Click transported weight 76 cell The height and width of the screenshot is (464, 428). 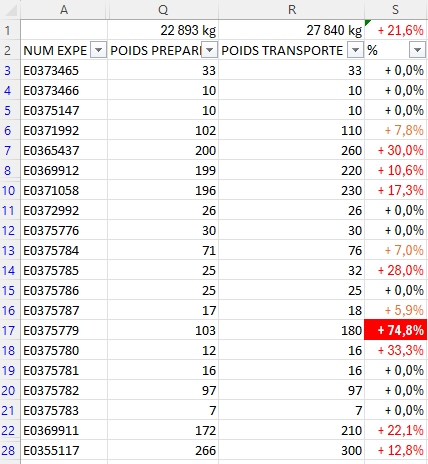click(x=291, y=251)
